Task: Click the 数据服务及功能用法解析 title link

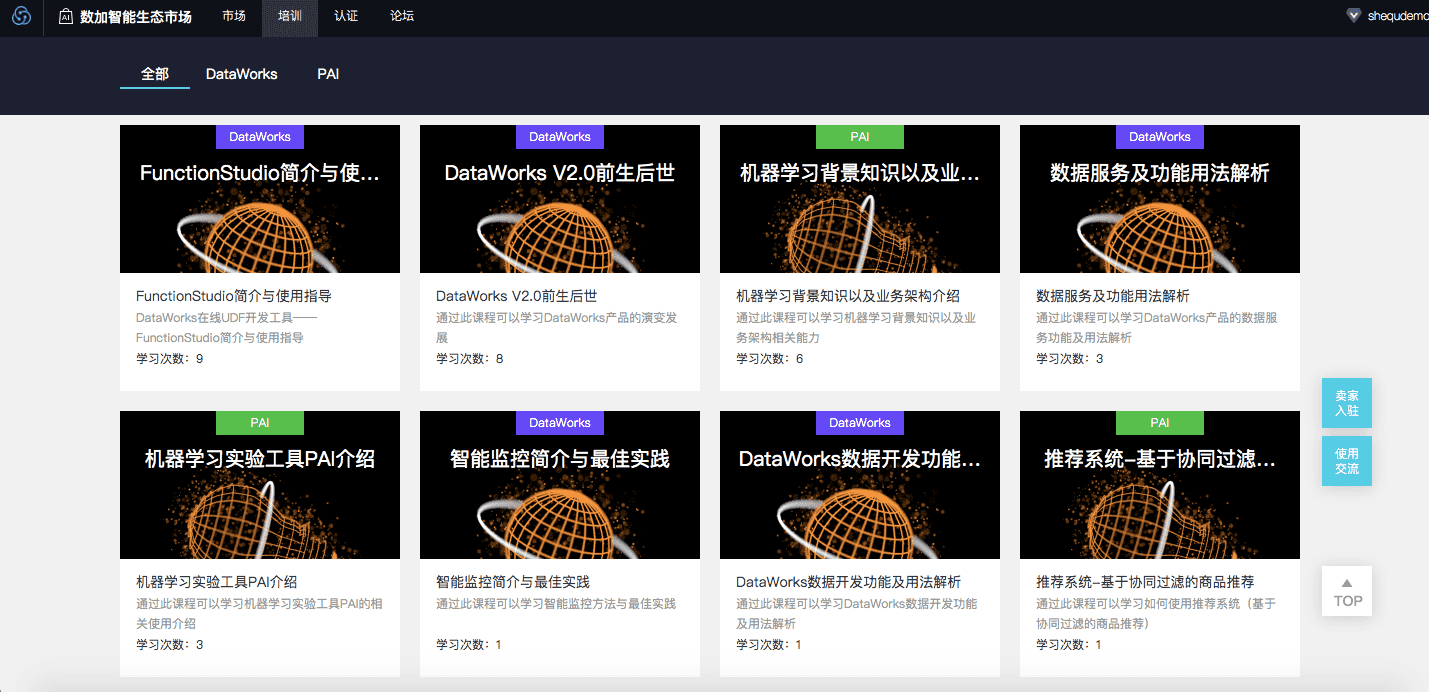Action: 1113,296
